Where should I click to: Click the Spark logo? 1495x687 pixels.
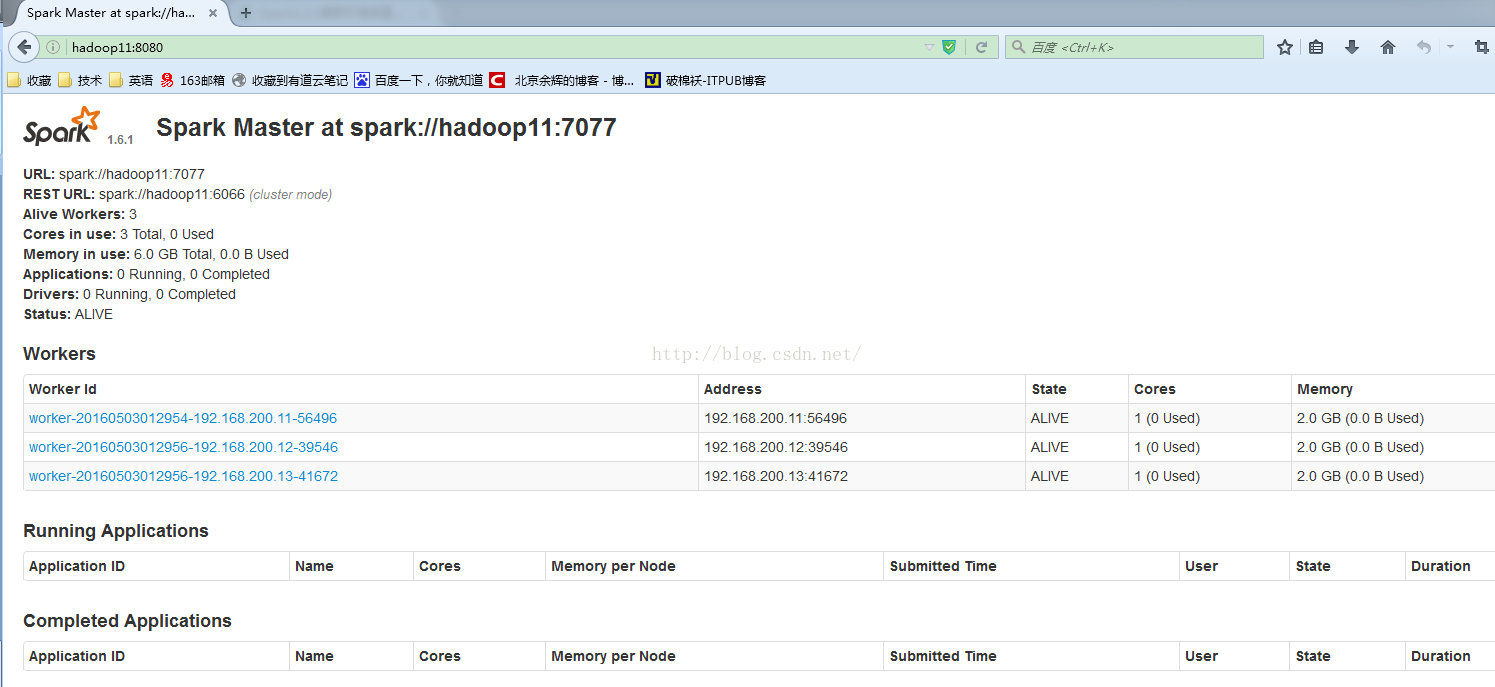coord(62,126)
